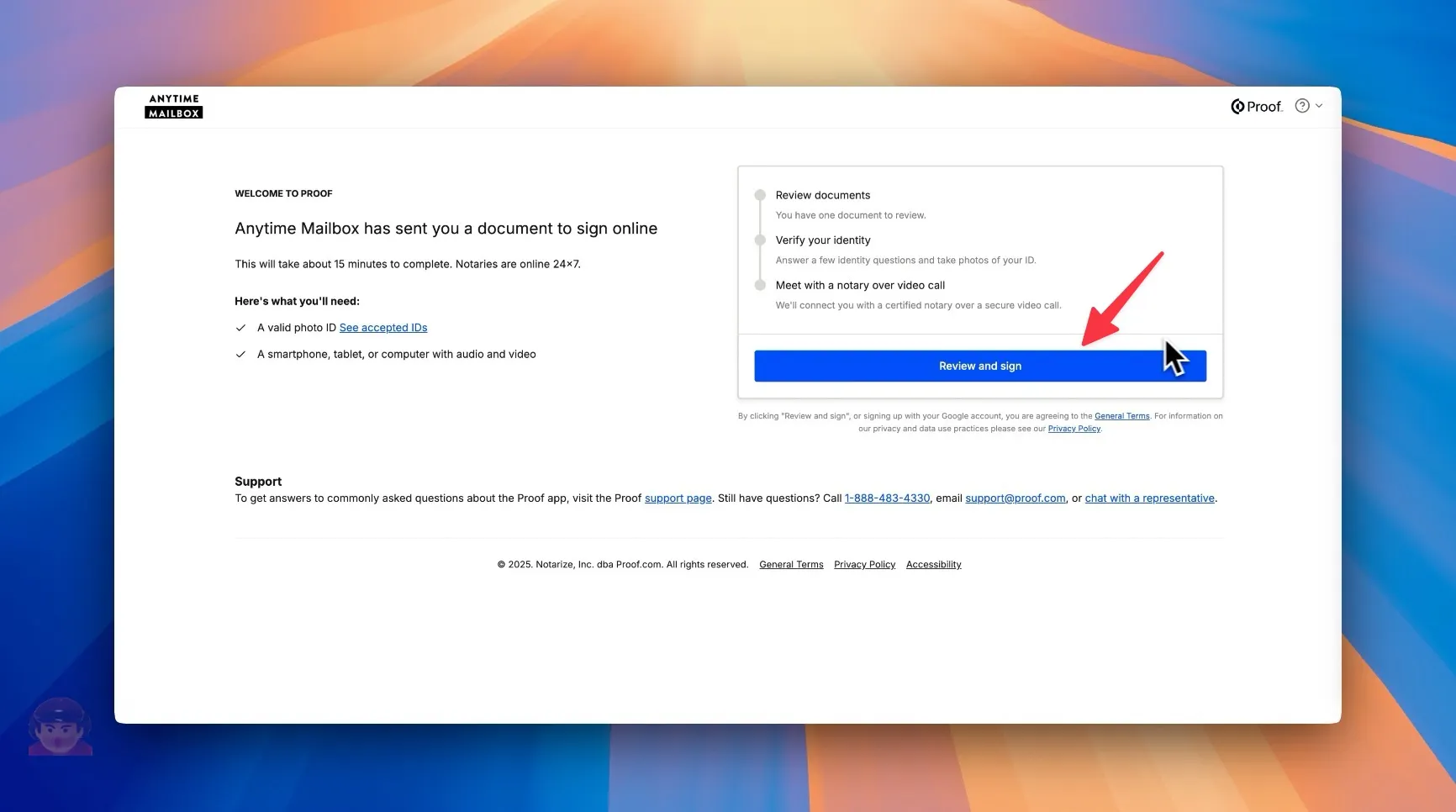
Task: Click the avatar in the desktop corner
Action: tap(60, 726)
